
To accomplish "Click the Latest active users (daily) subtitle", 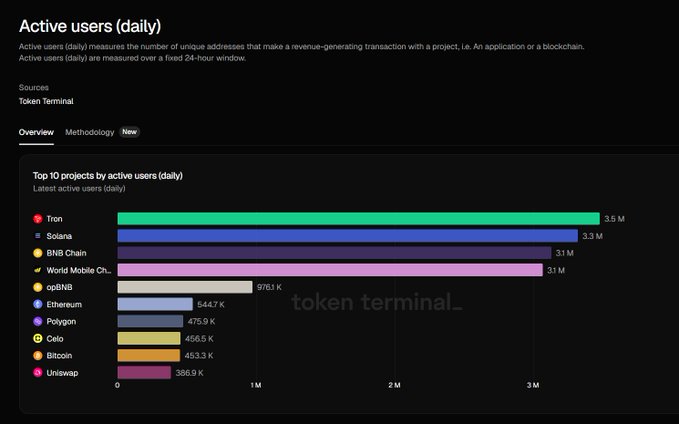I will tap(79, 188).
